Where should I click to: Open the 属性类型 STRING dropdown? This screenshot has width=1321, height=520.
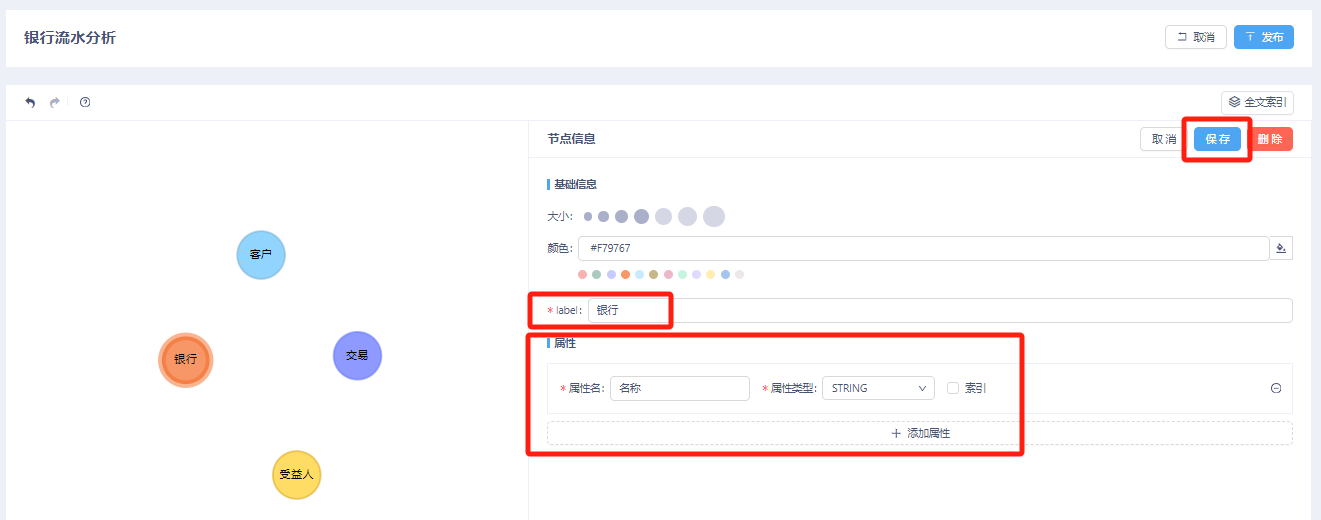[877, 388]
